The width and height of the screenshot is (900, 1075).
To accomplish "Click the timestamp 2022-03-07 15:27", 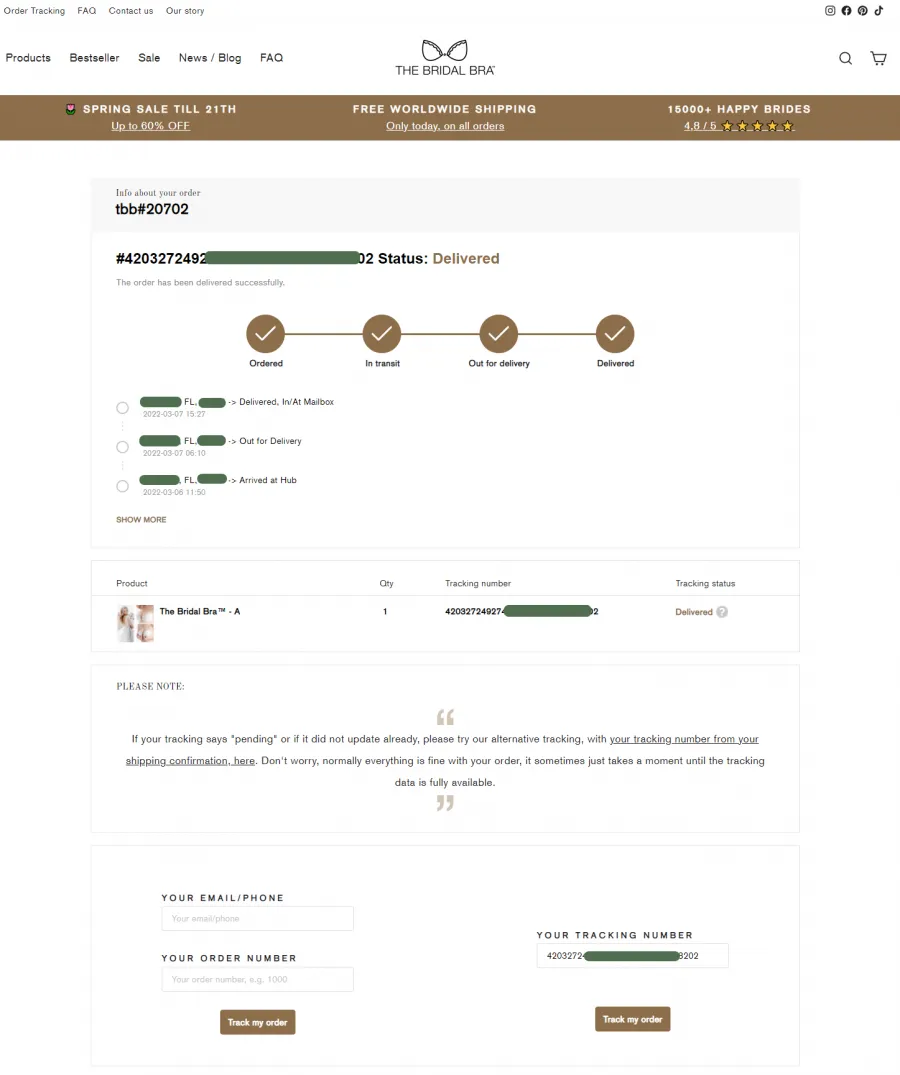I will coord(174,414).
